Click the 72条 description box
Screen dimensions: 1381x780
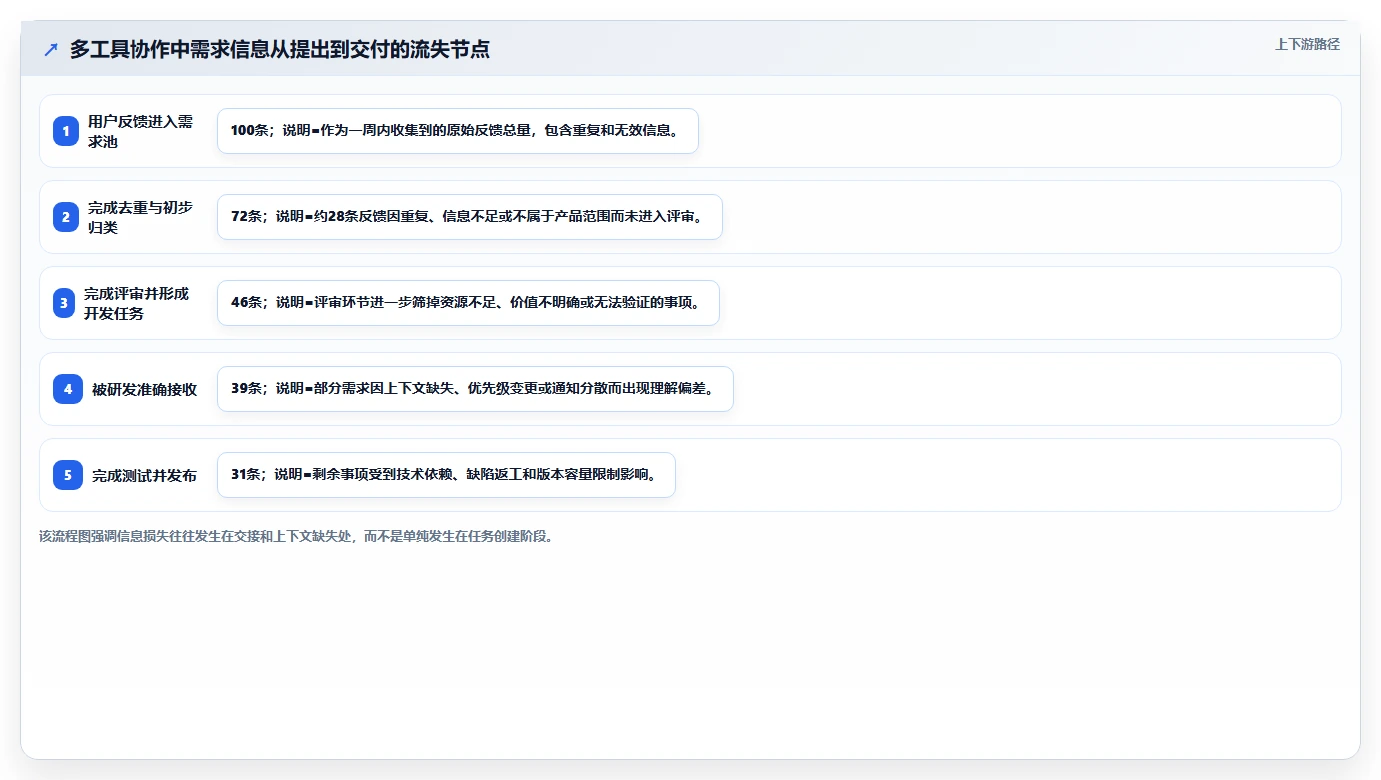click(x=470, y=217)
